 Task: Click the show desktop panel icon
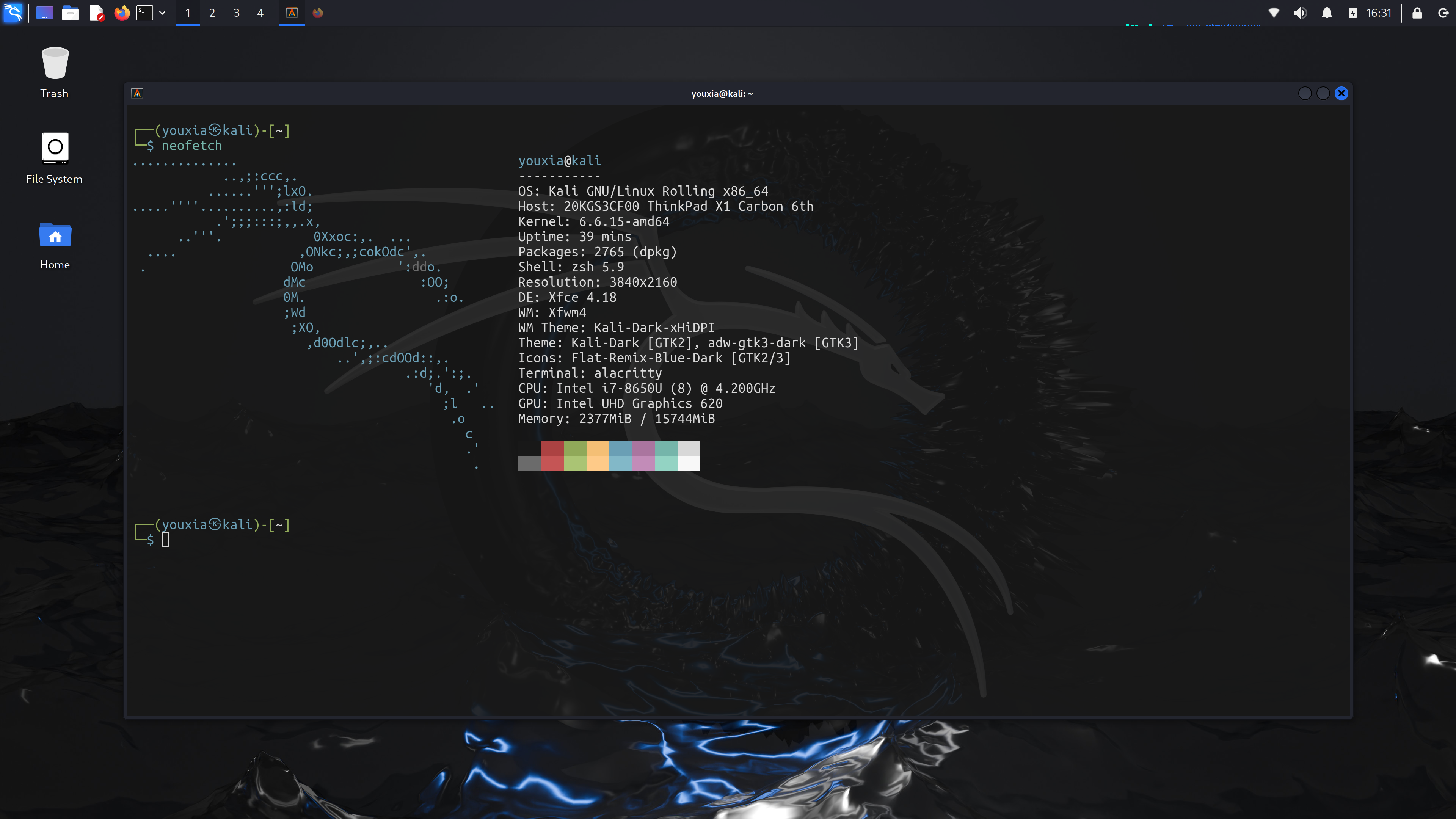coord(45,13)
